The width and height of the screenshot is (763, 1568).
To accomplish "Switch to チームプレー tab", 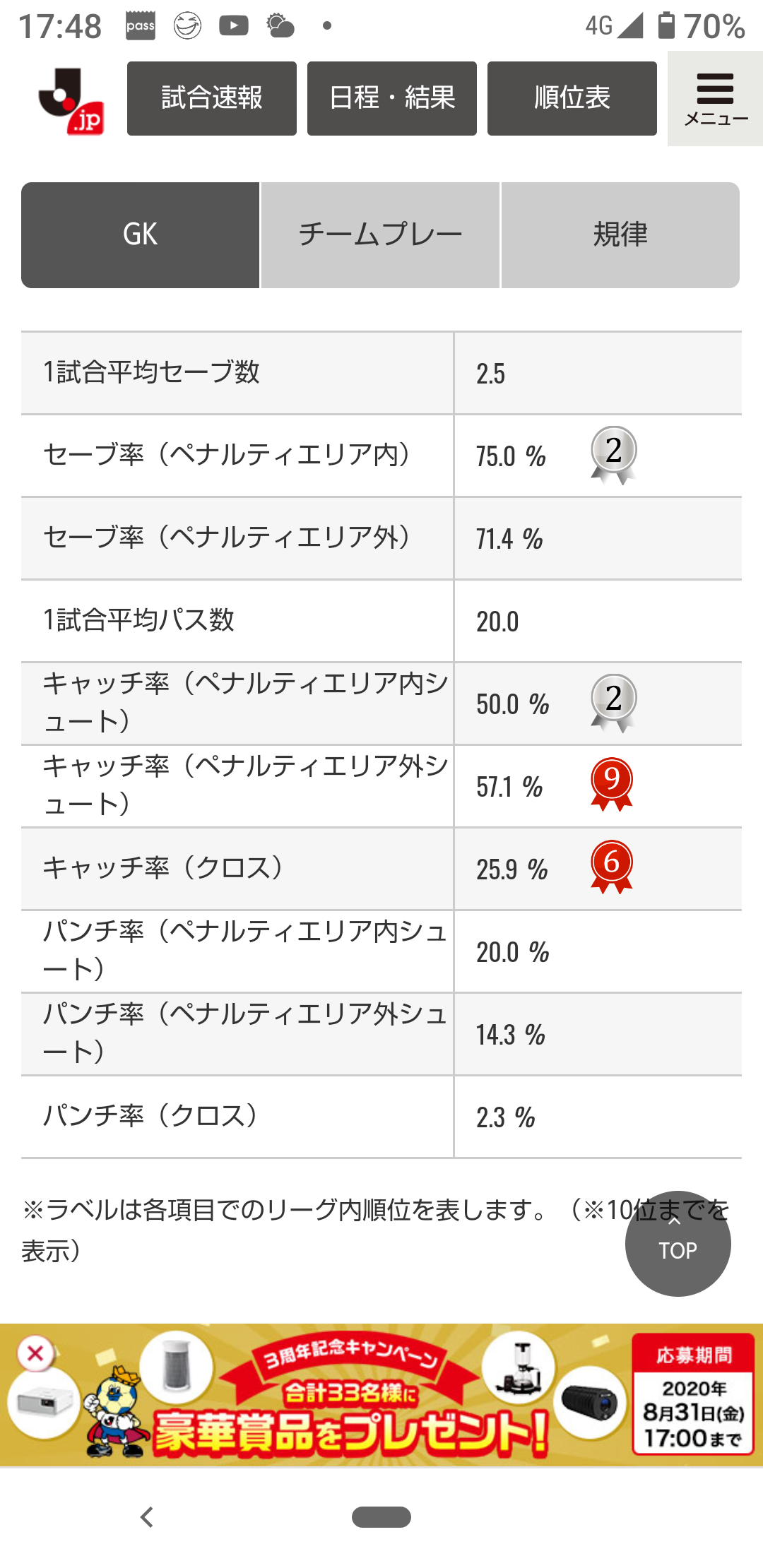I will 380,234.
